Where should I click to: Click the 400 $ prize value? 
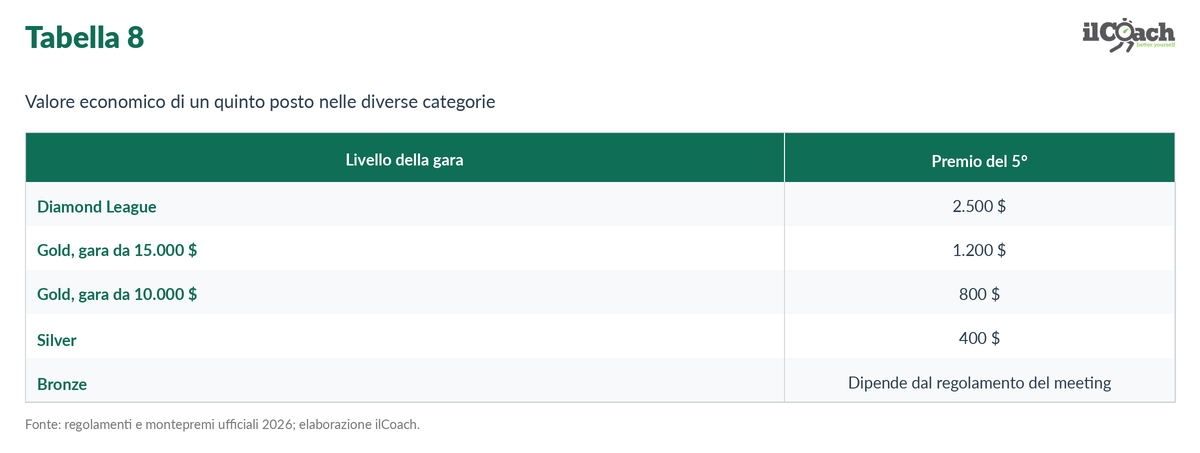pyautogui.click(x=979, y=338)
